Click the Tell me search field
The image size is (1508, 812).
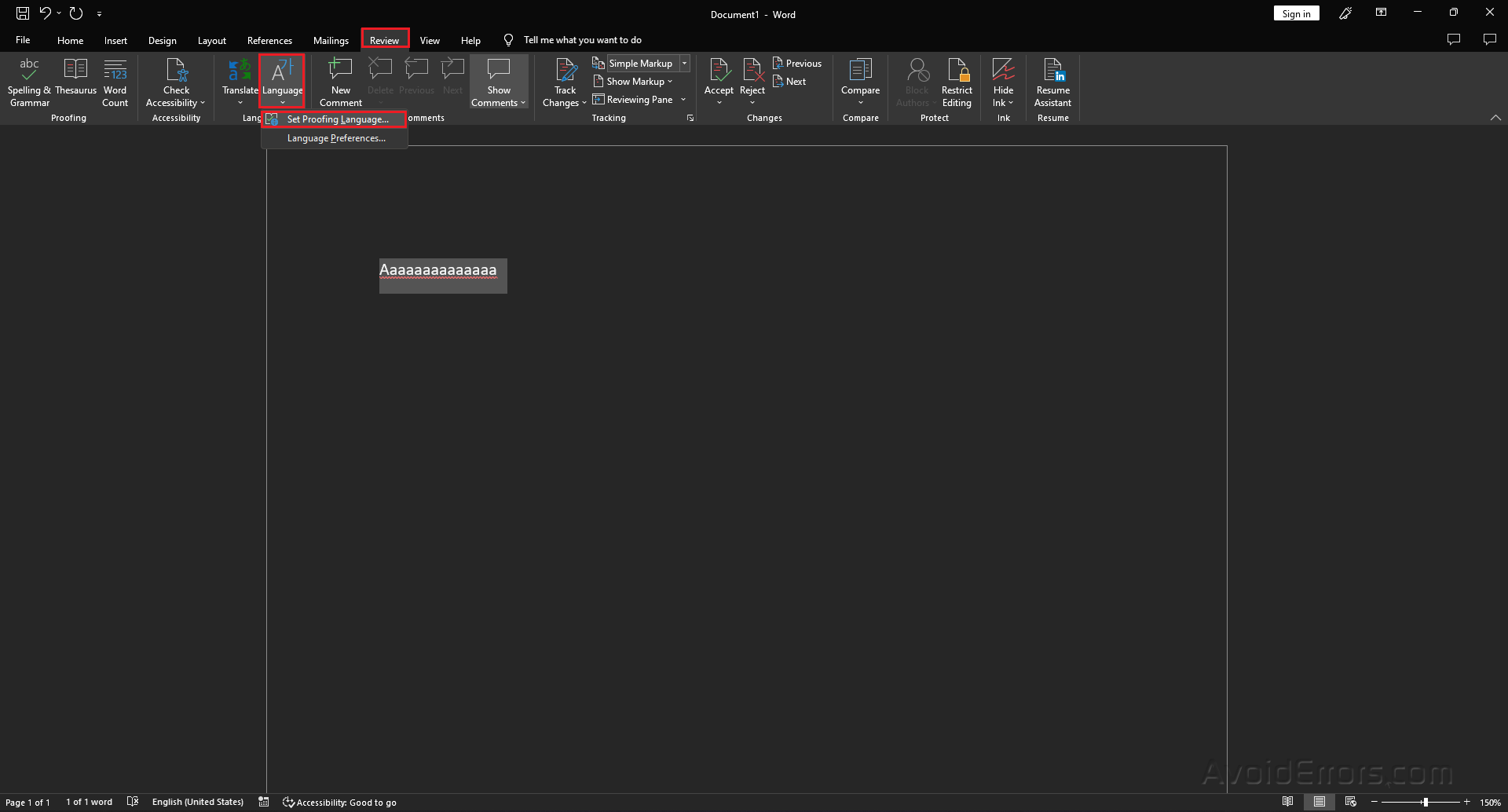(582, 40)
